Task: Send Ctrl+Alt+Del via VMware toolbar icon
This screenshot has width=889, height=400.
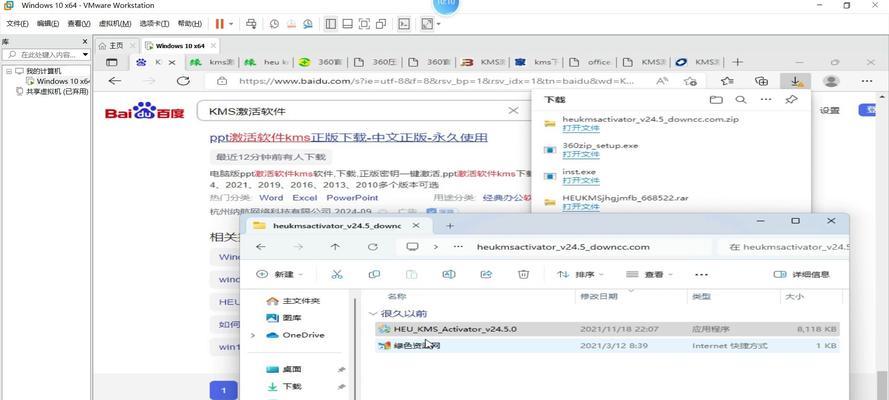Action: [251, 24]
